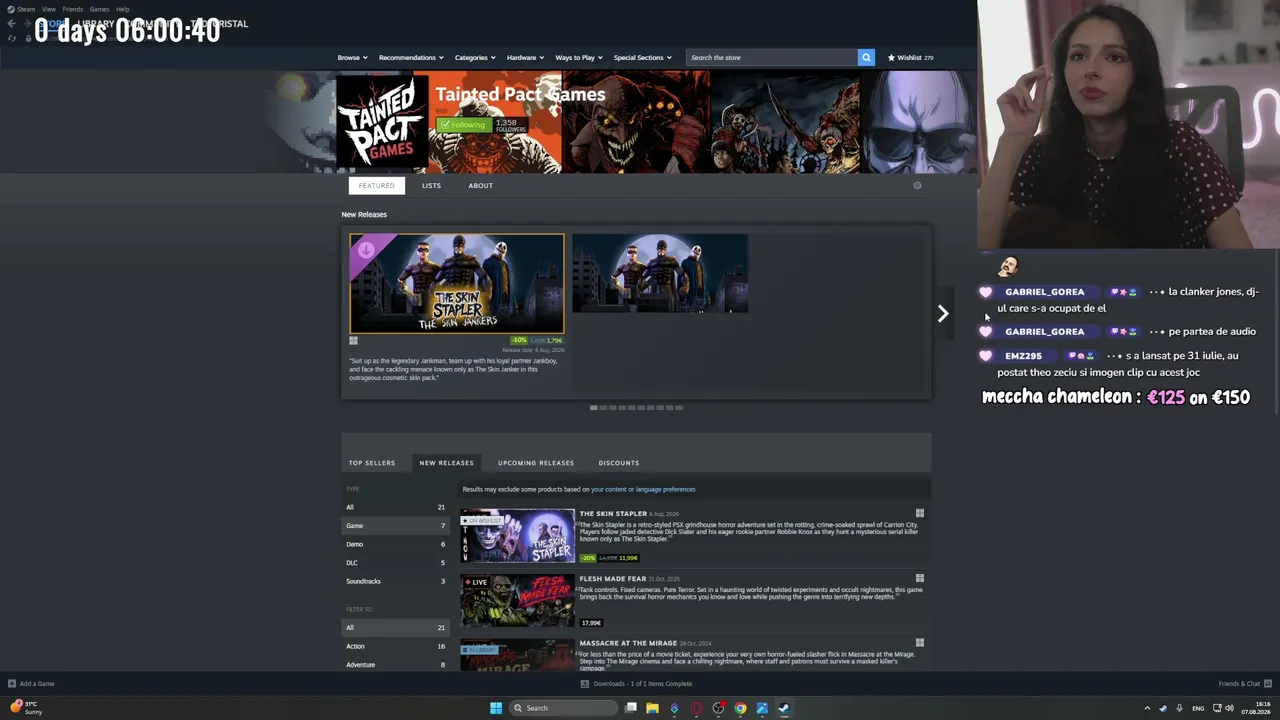Select the New Releases tab

[x=447, y=463]
